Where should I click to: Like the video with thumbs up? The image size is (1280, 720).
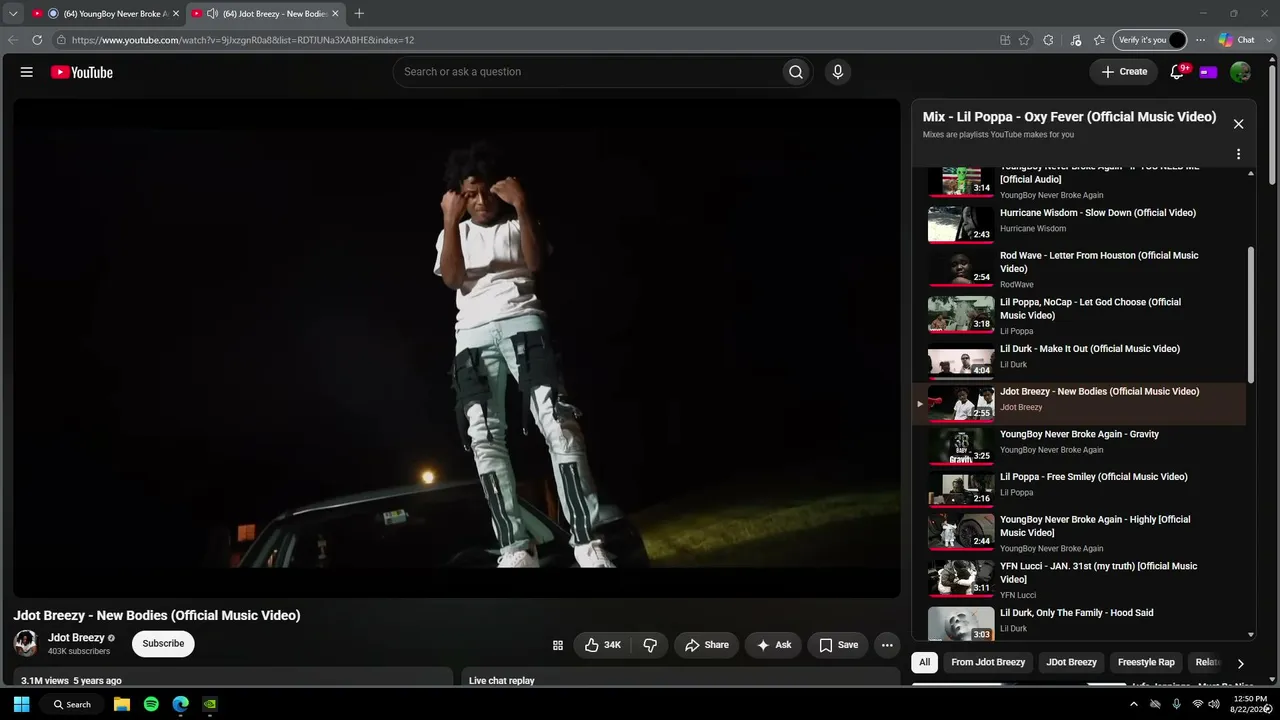[603, 645]
